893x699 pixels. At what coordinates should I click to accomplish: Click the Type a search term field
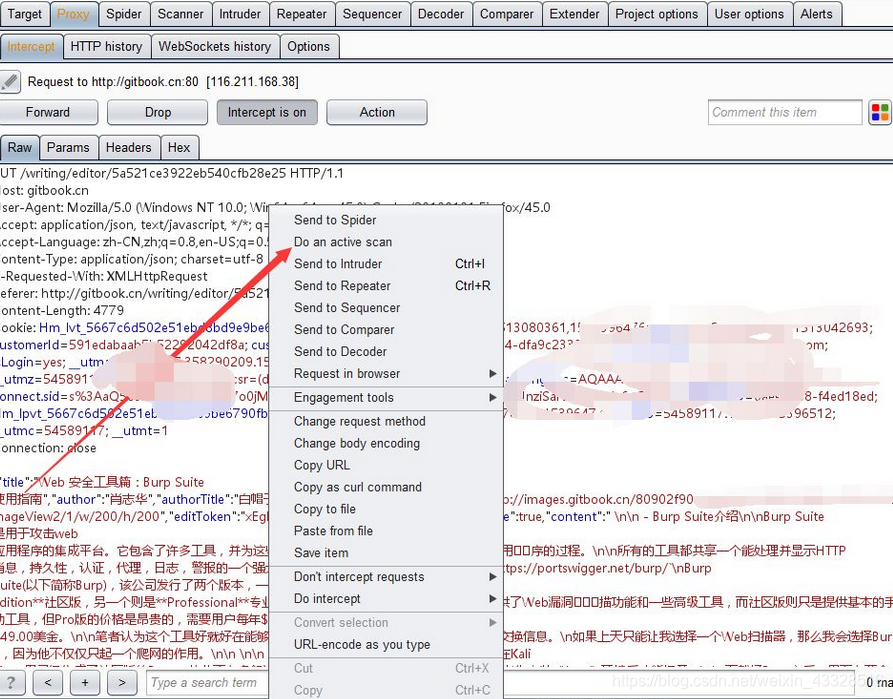tap(207, 682)
